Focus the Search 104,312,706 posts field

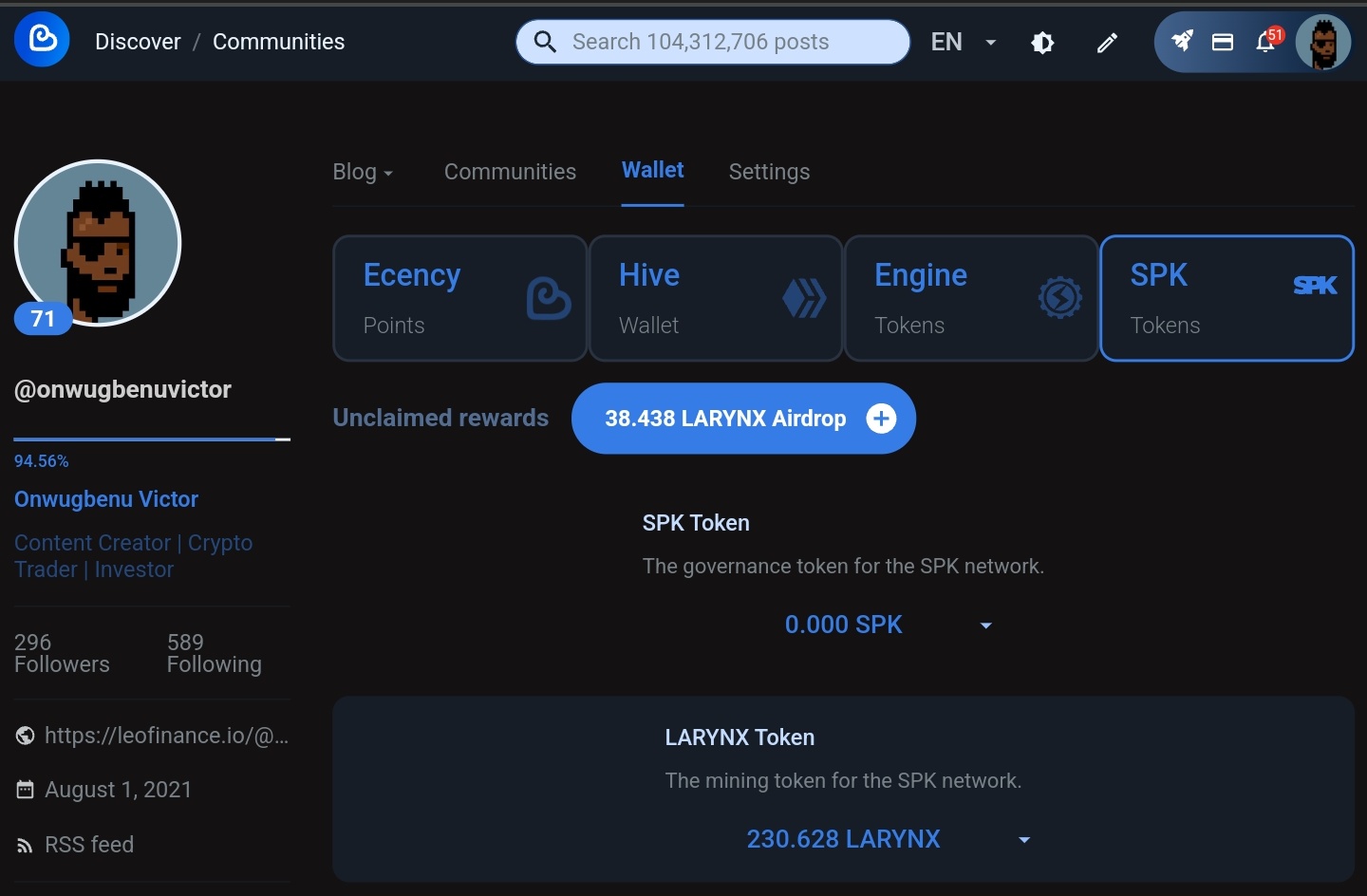(x=713, y=42)
